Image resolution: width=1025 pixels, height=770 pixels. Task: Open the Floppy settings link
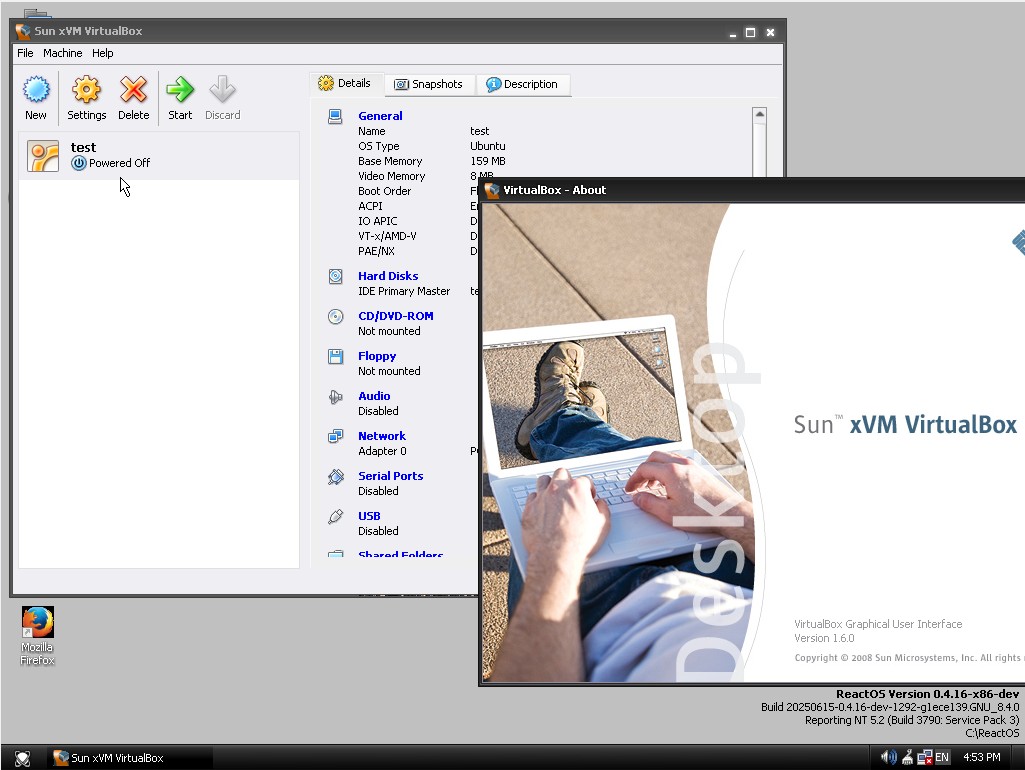pyautogui.click(x=377, y=356)
